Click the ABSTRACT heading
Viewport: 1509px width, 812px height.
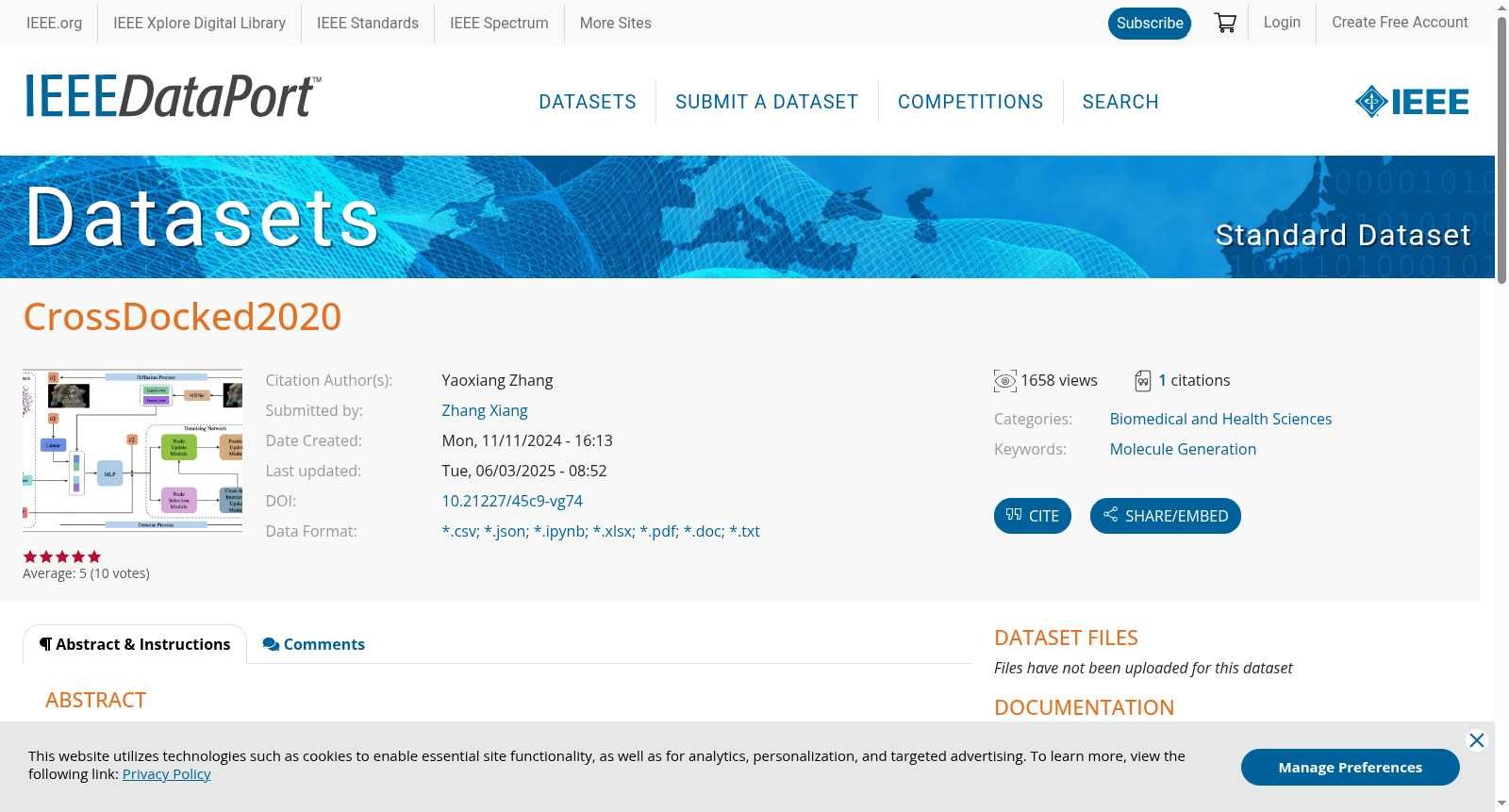pyautogui.click(x=96, y=700)
